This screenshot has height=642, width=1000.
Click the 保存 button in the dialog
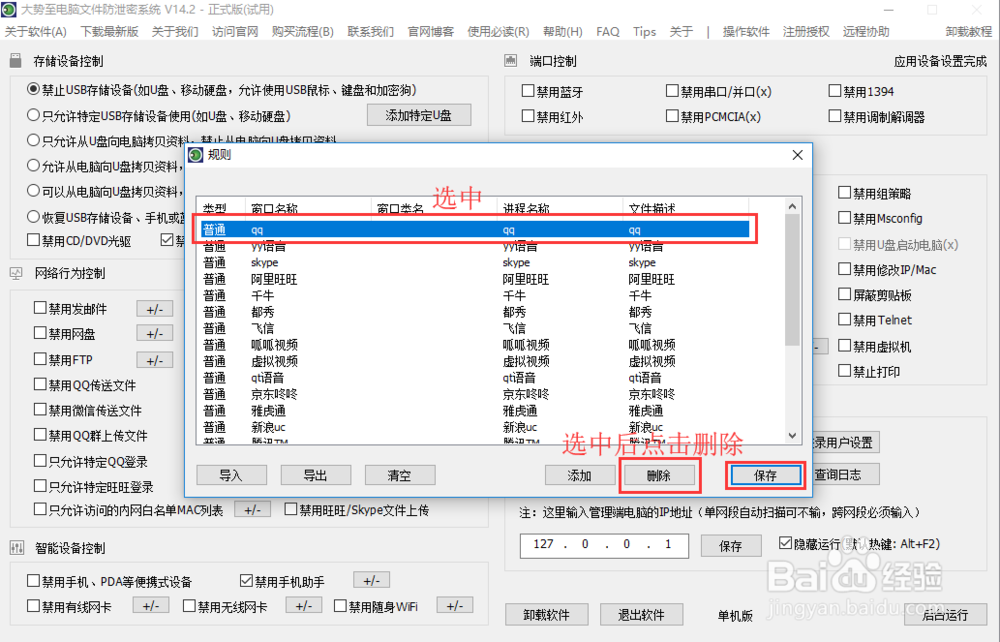(x=765, y=475)
